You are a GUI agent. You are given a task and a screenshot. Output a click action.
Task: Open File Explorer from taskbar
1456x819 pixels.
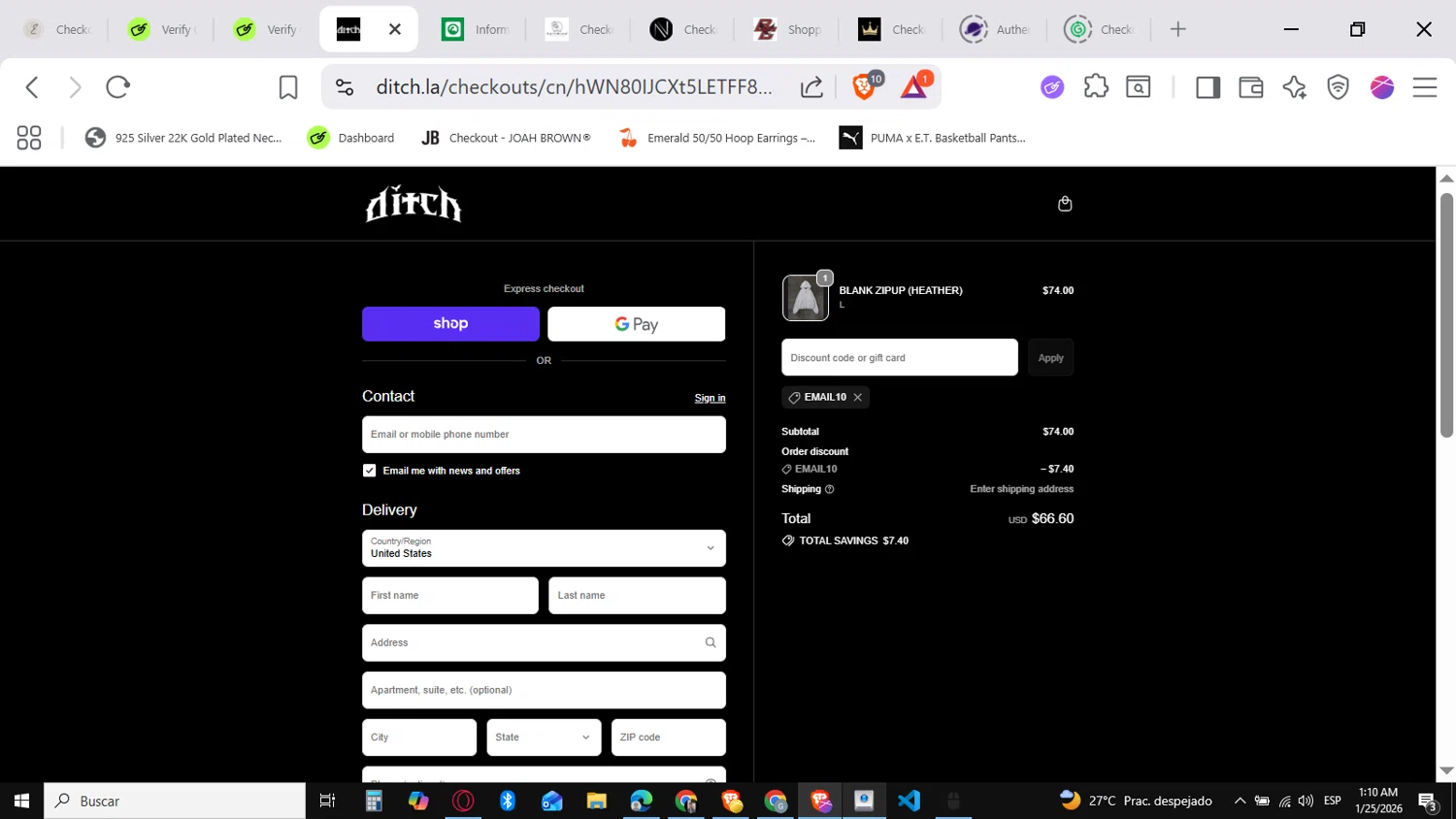[x=596, y=801]
